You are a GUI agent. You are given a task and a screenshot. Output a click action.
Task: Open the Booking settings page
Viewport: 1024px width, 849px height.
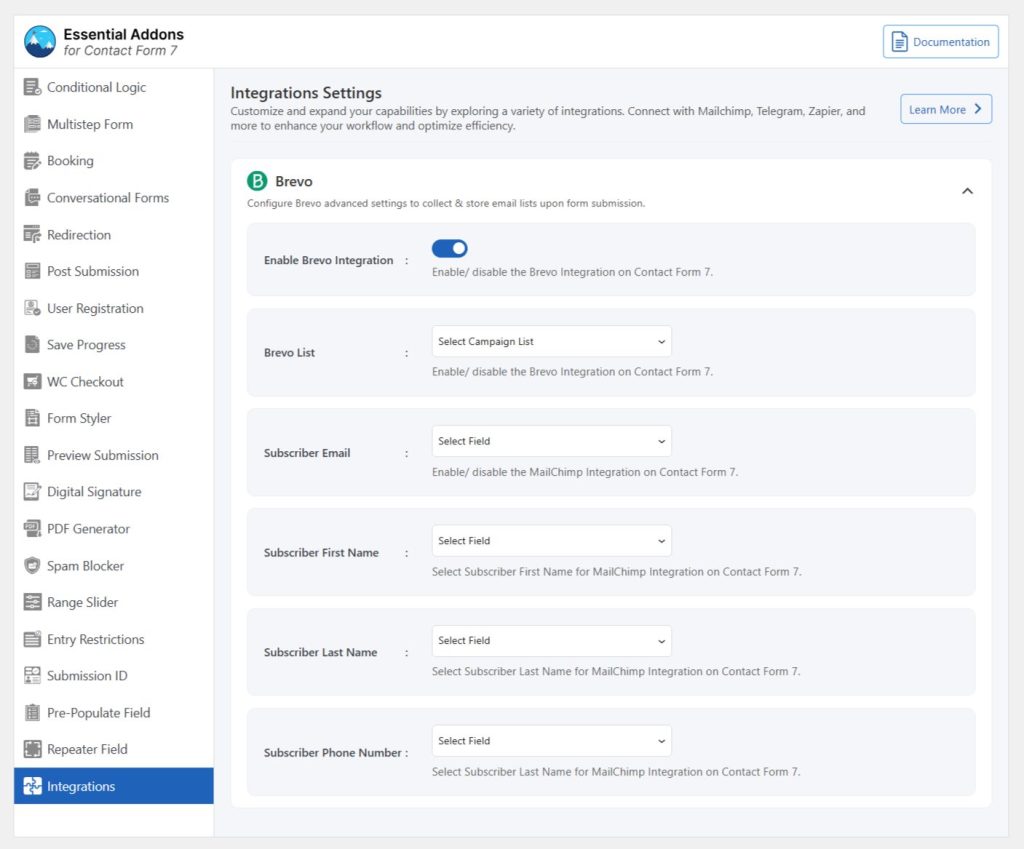[x=114, y=161]
